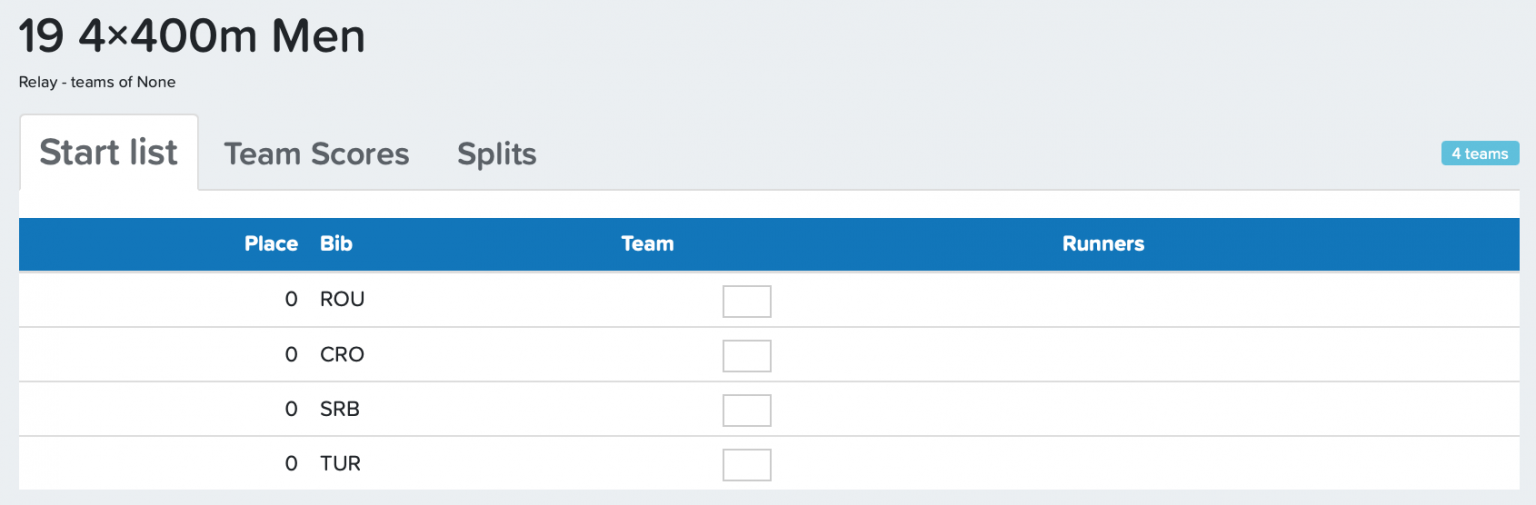
Task: Select the Team column header
Action: tap(647, 244)
